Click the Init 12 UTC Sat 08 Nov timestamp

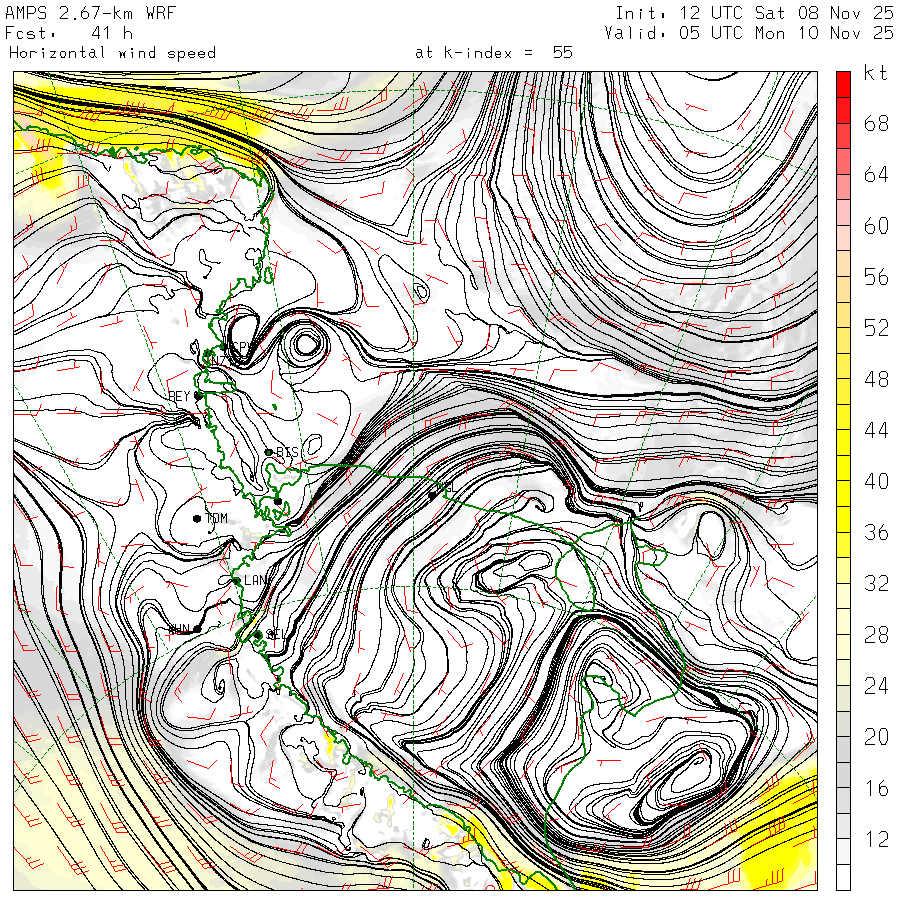[754, 13]
